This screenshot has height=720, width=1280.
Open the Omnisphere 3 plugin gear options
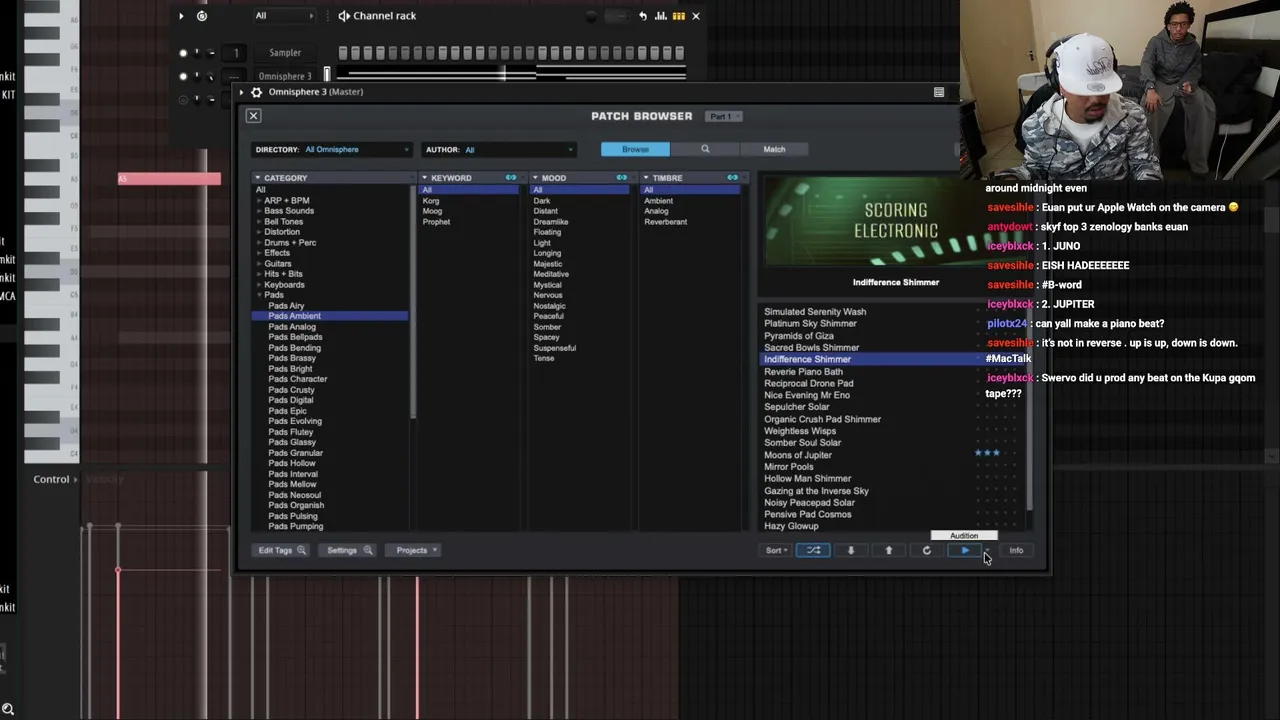[x=256, y=92]
